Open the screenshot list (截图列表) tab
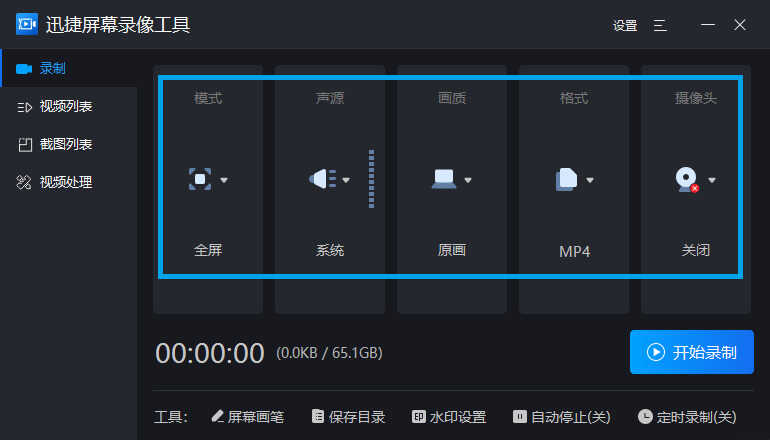This screenshot has height=440, width=770. tap(62, 145)
